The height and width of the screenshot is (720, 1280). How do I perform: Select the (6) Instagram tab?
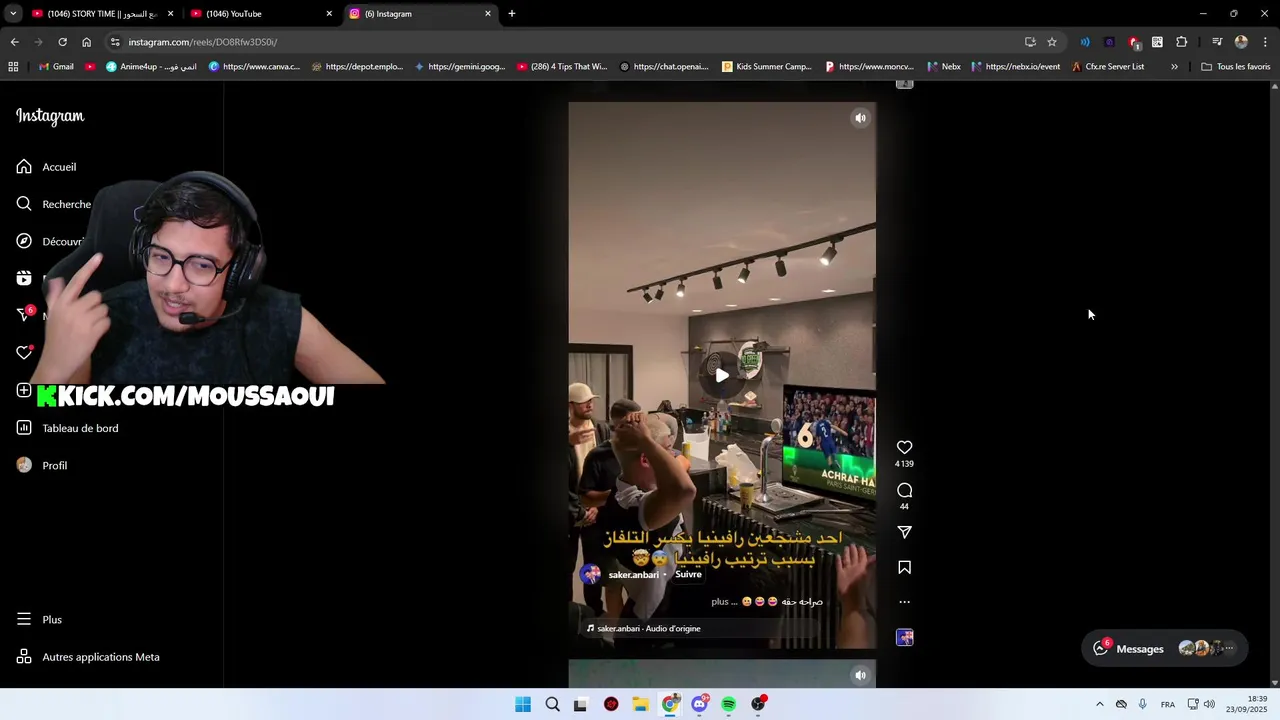[x=420, y=14]
